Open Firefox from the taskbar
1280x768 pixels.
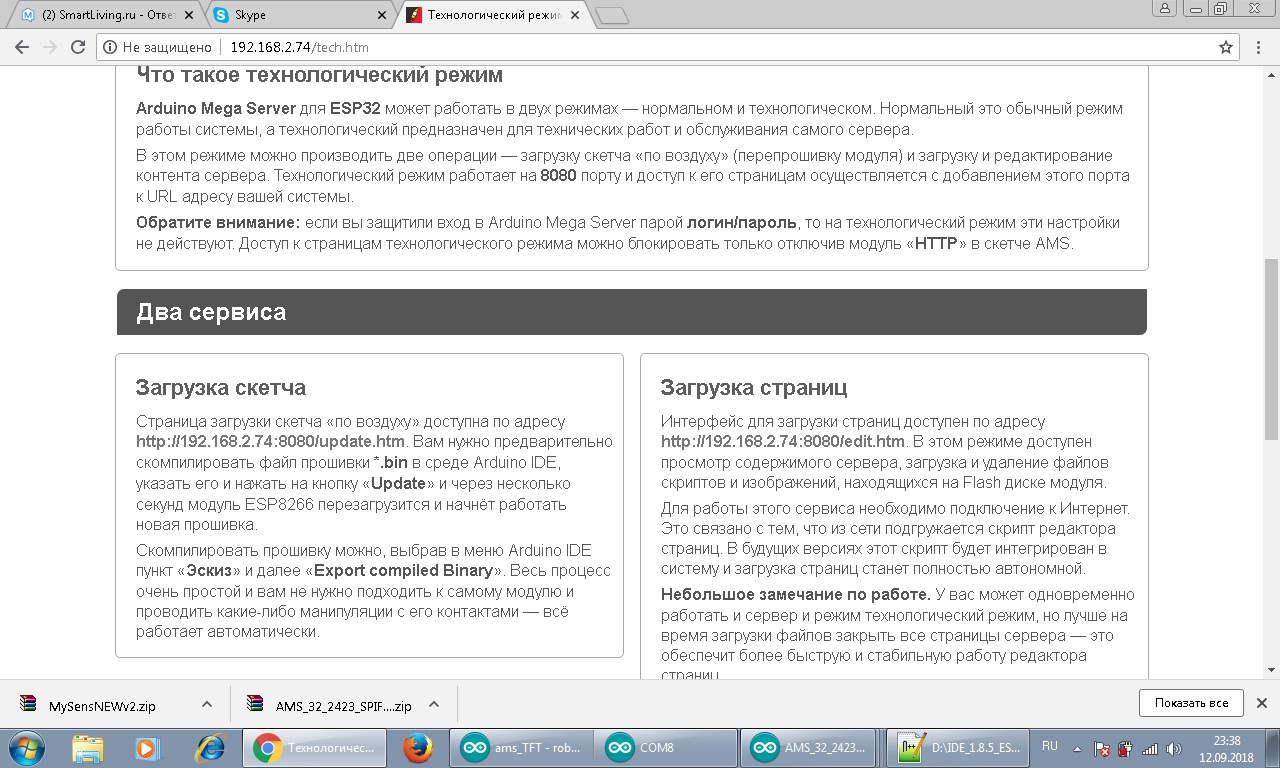417,747
